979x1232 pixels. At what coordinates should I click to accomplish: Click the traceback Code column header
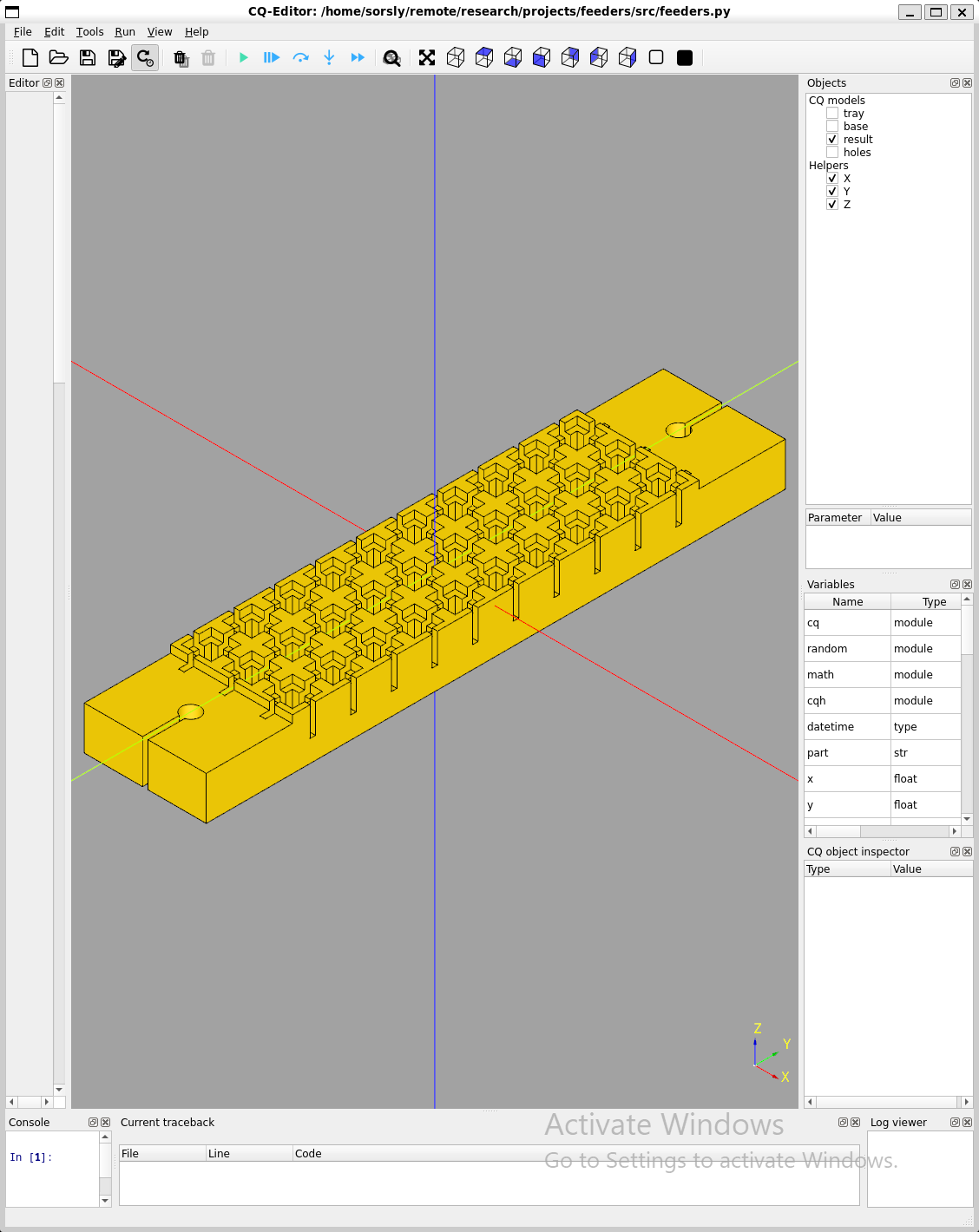click(x=575, y=1154)
